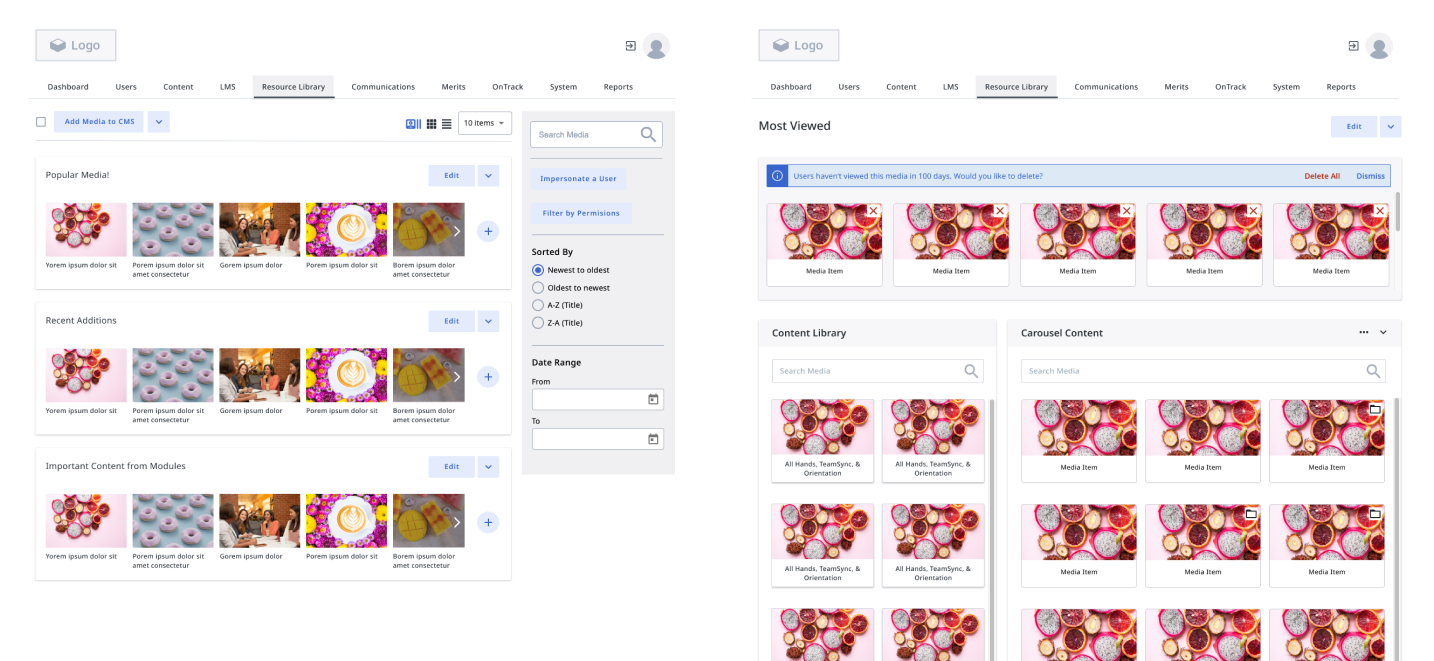Open the From date calendar picker
The image size is (1434, 661).
click(653, 399)
